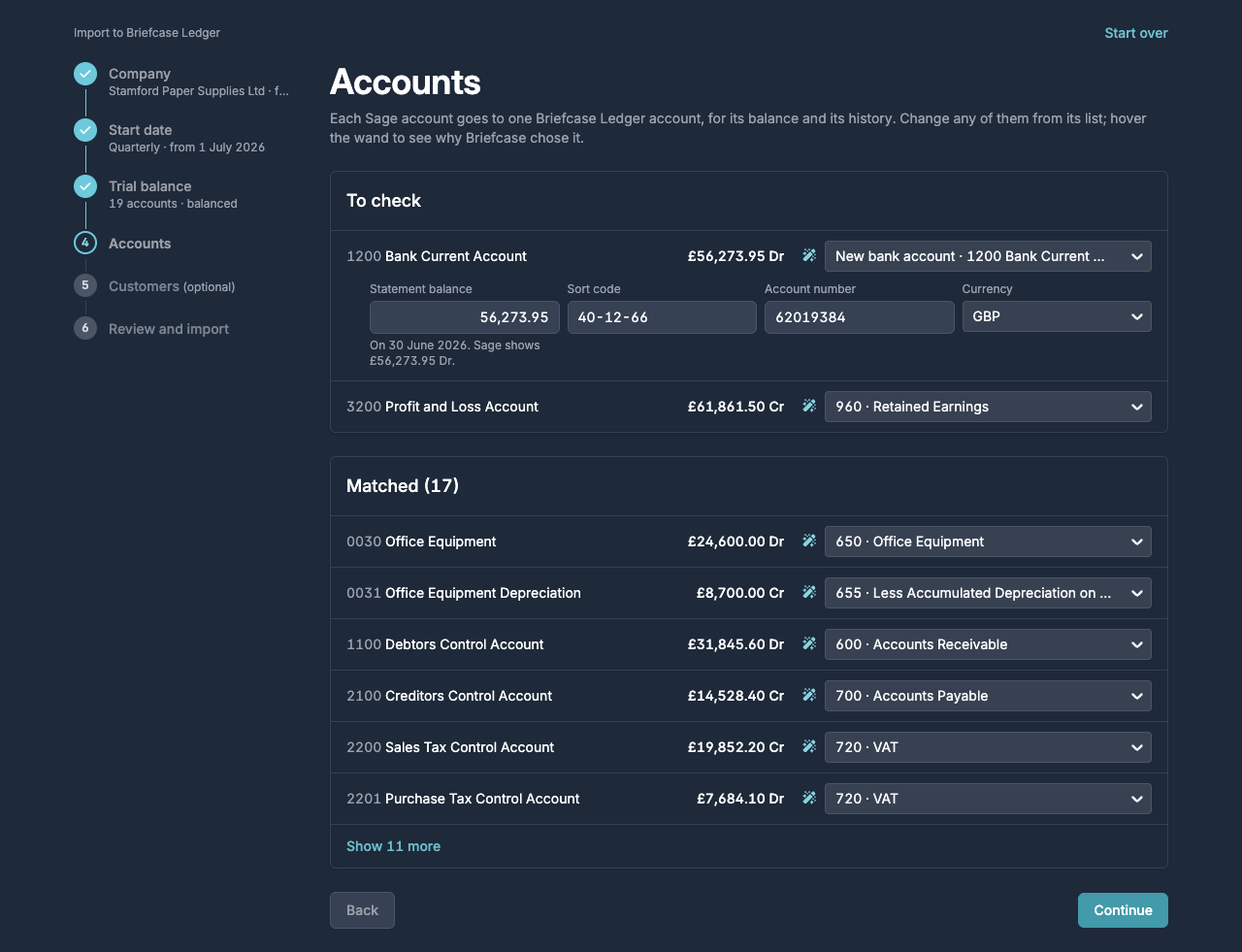Click wand icon for Sales Tax Control Account

[808, 747]
